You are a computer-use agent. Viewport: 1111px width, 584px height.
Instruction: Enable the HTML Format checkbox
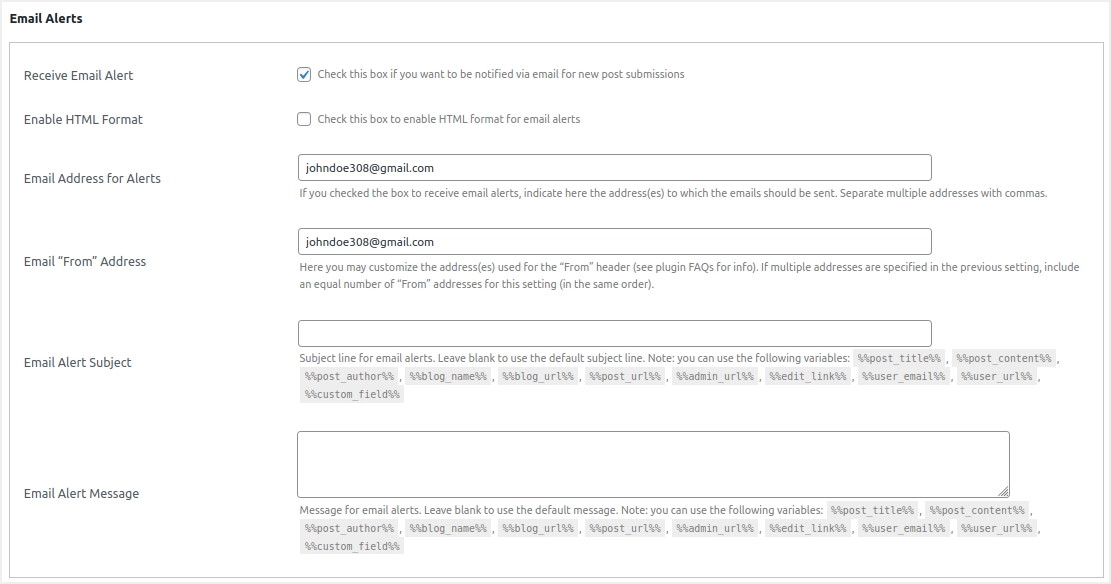click(304, 119)
